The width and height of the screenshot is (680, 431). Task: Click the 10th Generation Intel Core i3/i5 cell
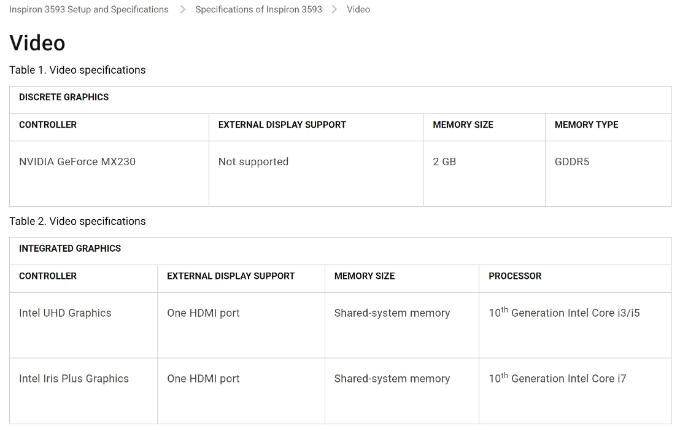564,312
